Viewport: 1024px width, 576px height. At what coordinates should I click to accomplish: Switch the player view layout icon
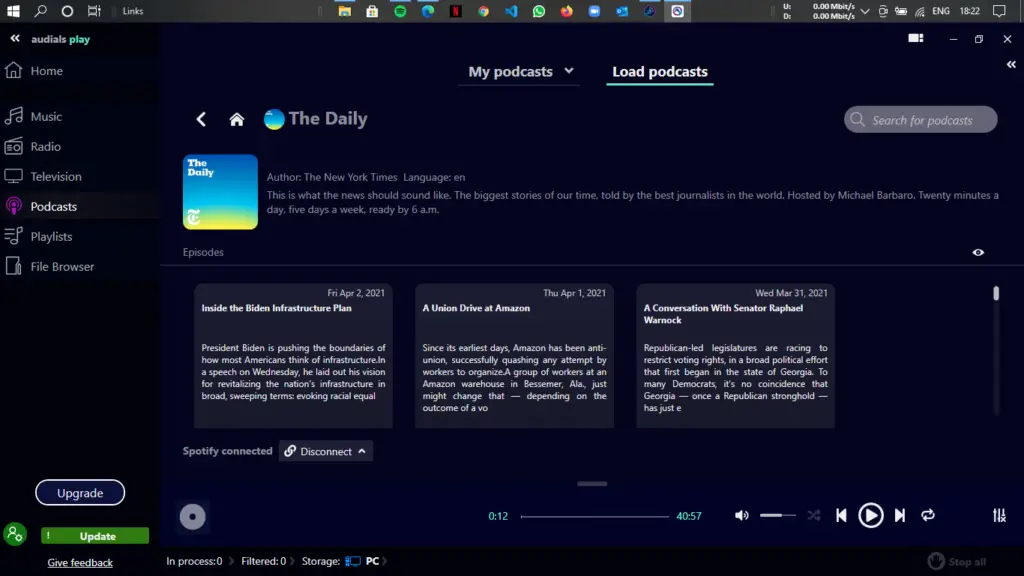[x=916, y=39]
